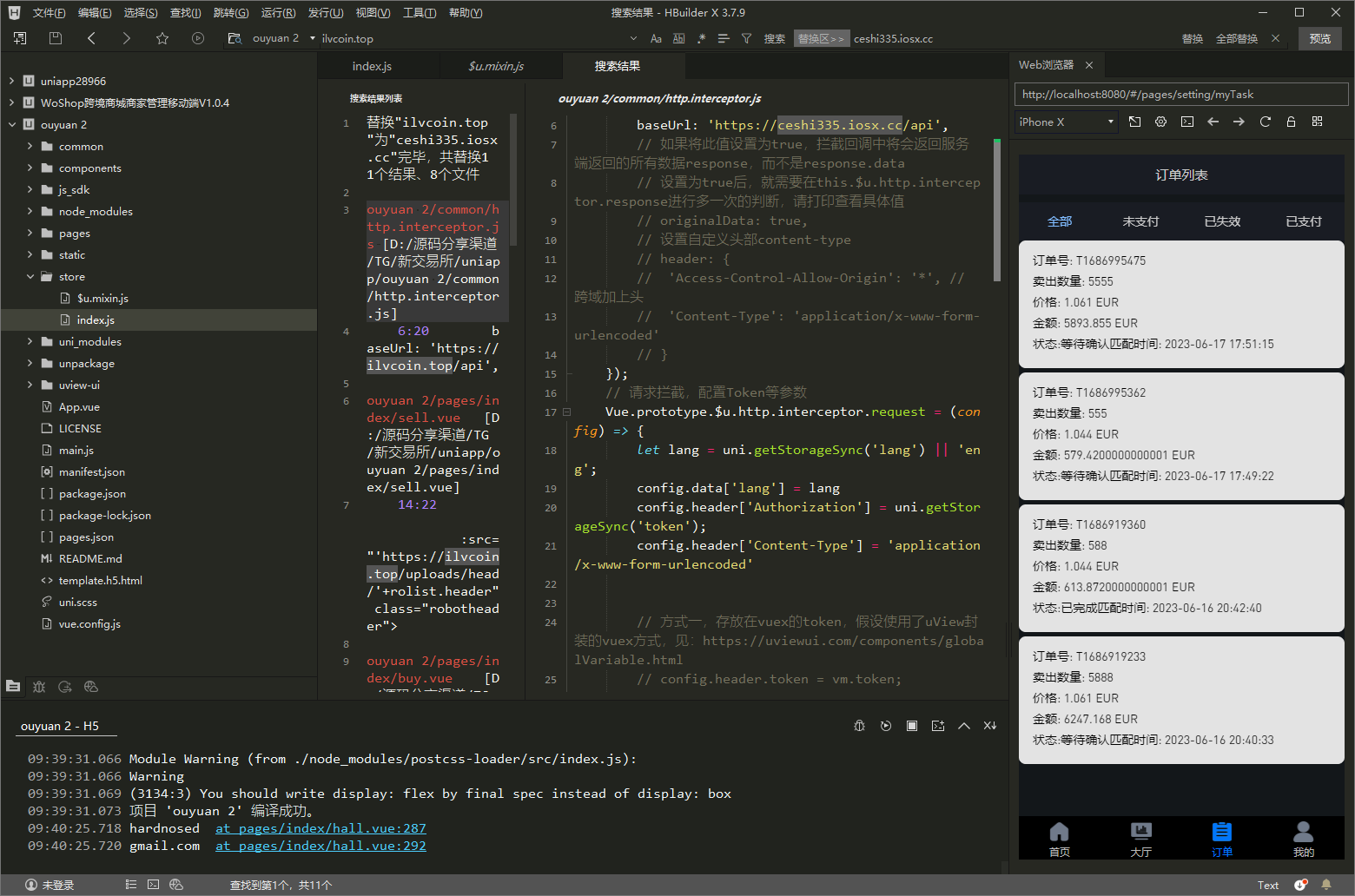
Task: Open the iPhone X device dropdown
Action: (x=1066, y=122)
